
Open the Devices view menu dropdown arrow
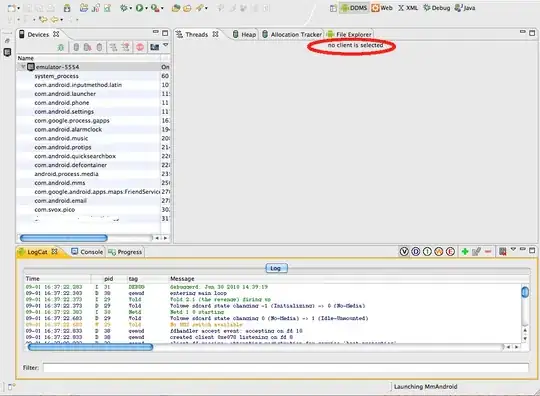point(166,45)
